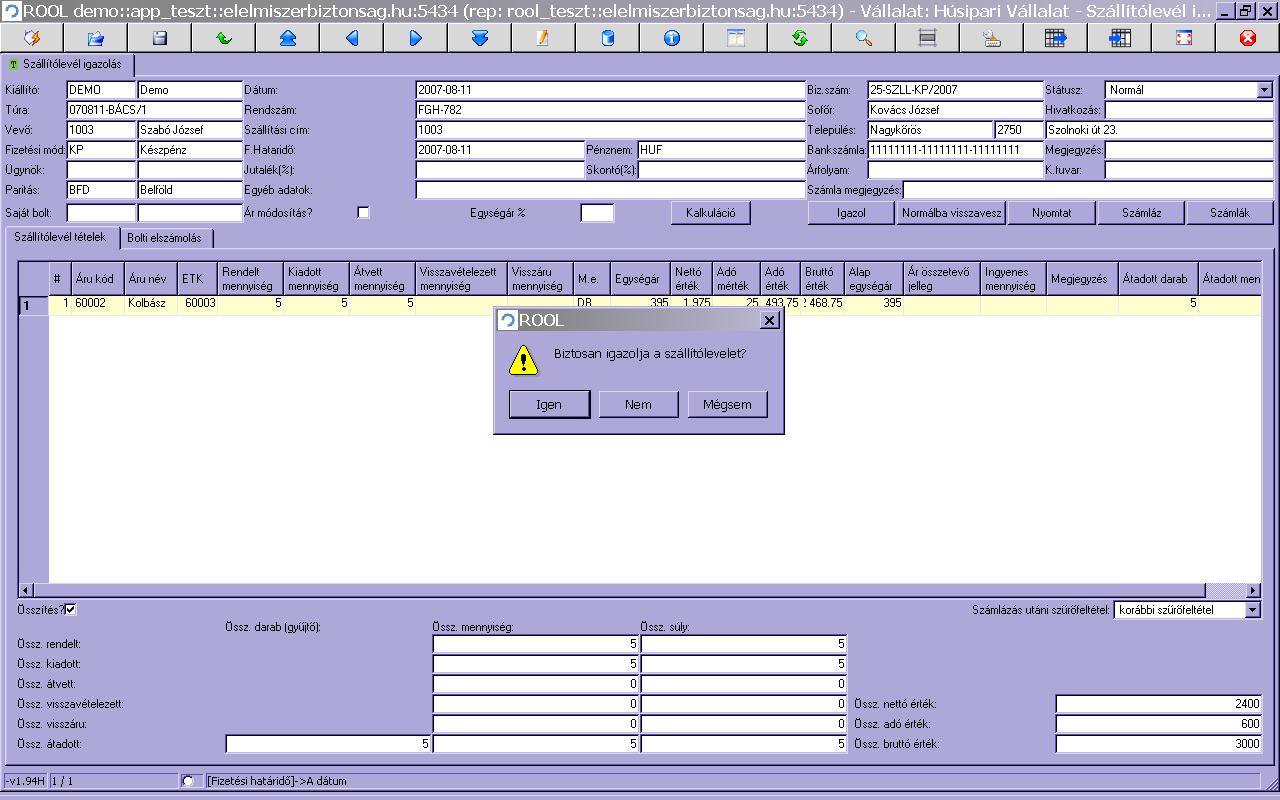Switch to Bolti elszámolás tab
Viewport: 1280px width, 800px height.
pos(164,238)
